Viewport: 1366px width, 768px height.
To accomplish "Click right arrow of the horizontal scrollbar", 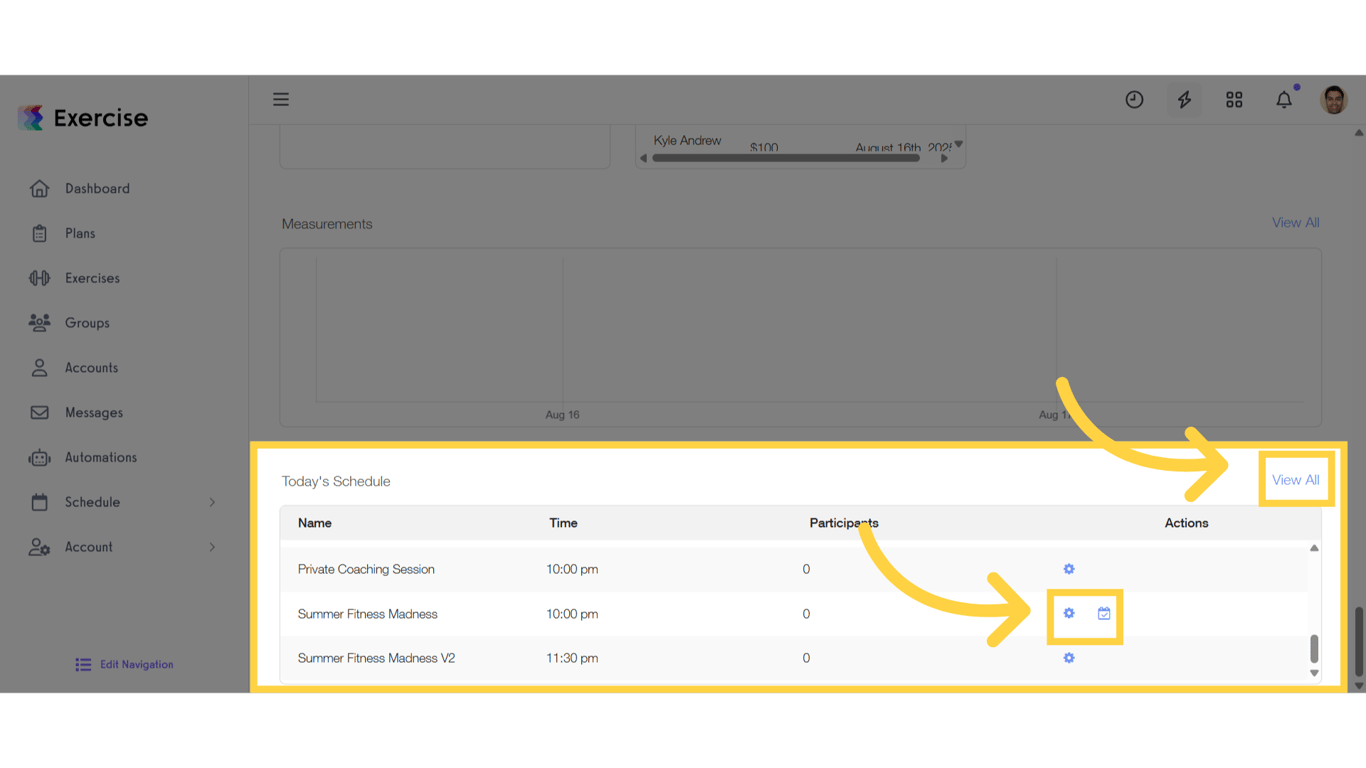I will coord(945,158).
